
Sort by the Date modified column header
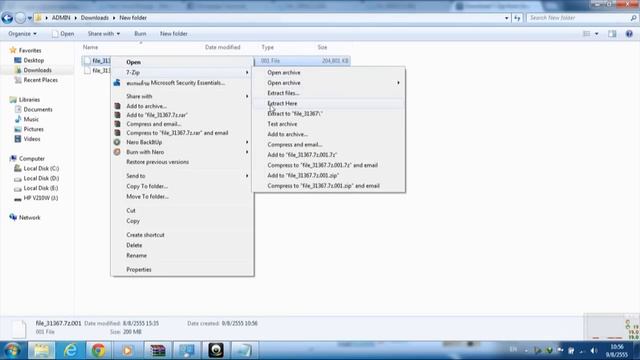pos(222,47)
